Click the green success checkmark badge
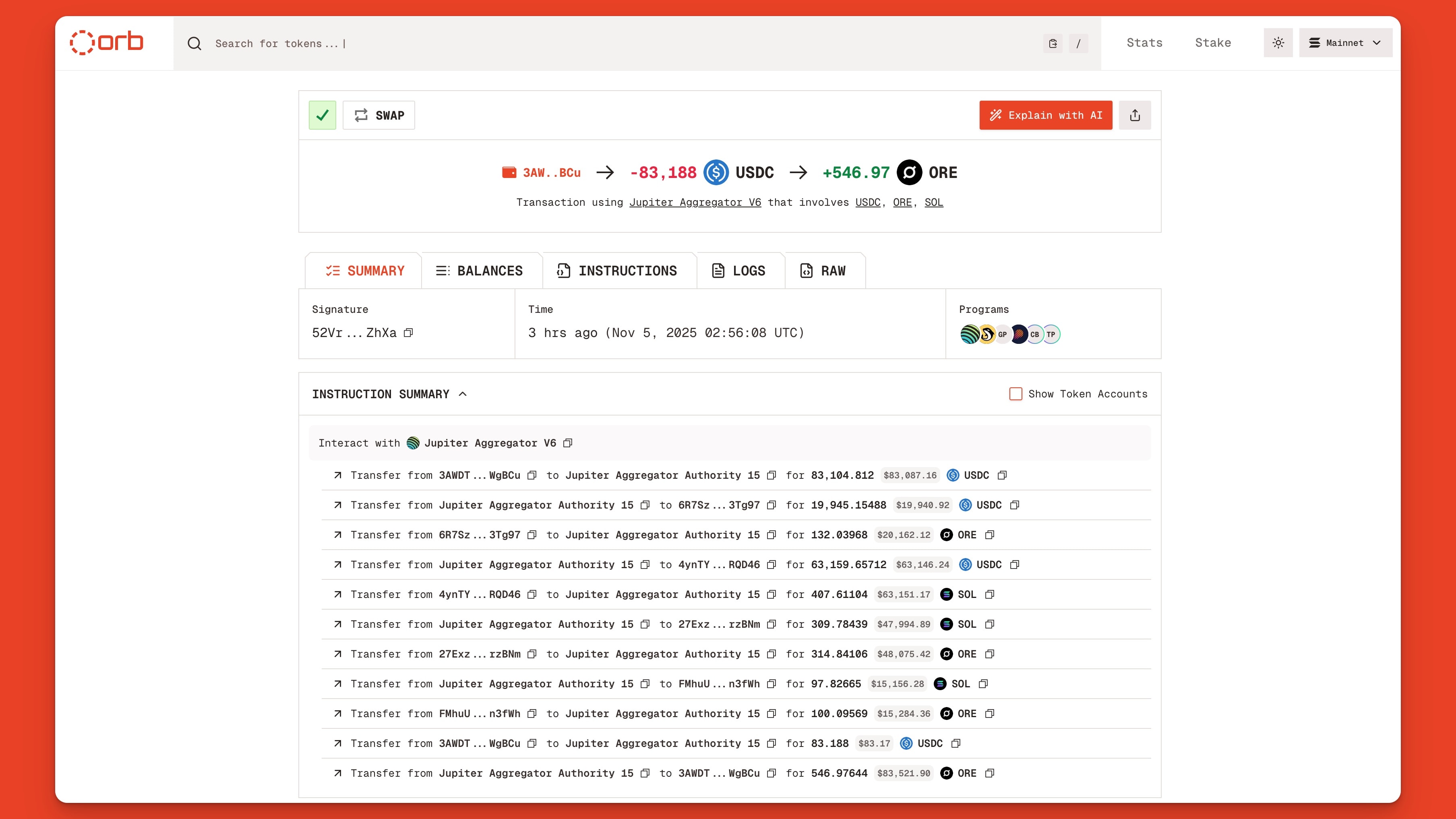Image resolution: width=1456 pixels, height=819 pixels. tap(322, 115)
